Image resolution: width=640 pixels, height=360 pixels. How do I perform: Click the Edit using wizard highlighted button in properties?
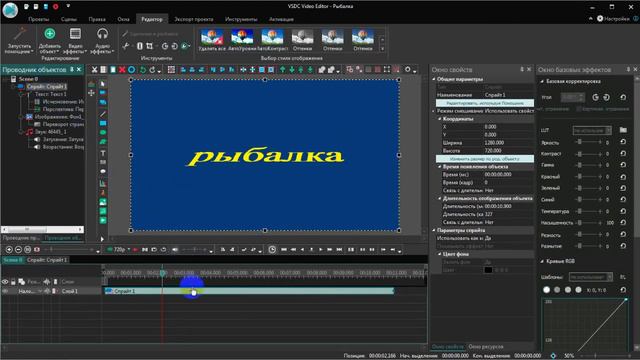pyautogui.click(x=484, y=103)
